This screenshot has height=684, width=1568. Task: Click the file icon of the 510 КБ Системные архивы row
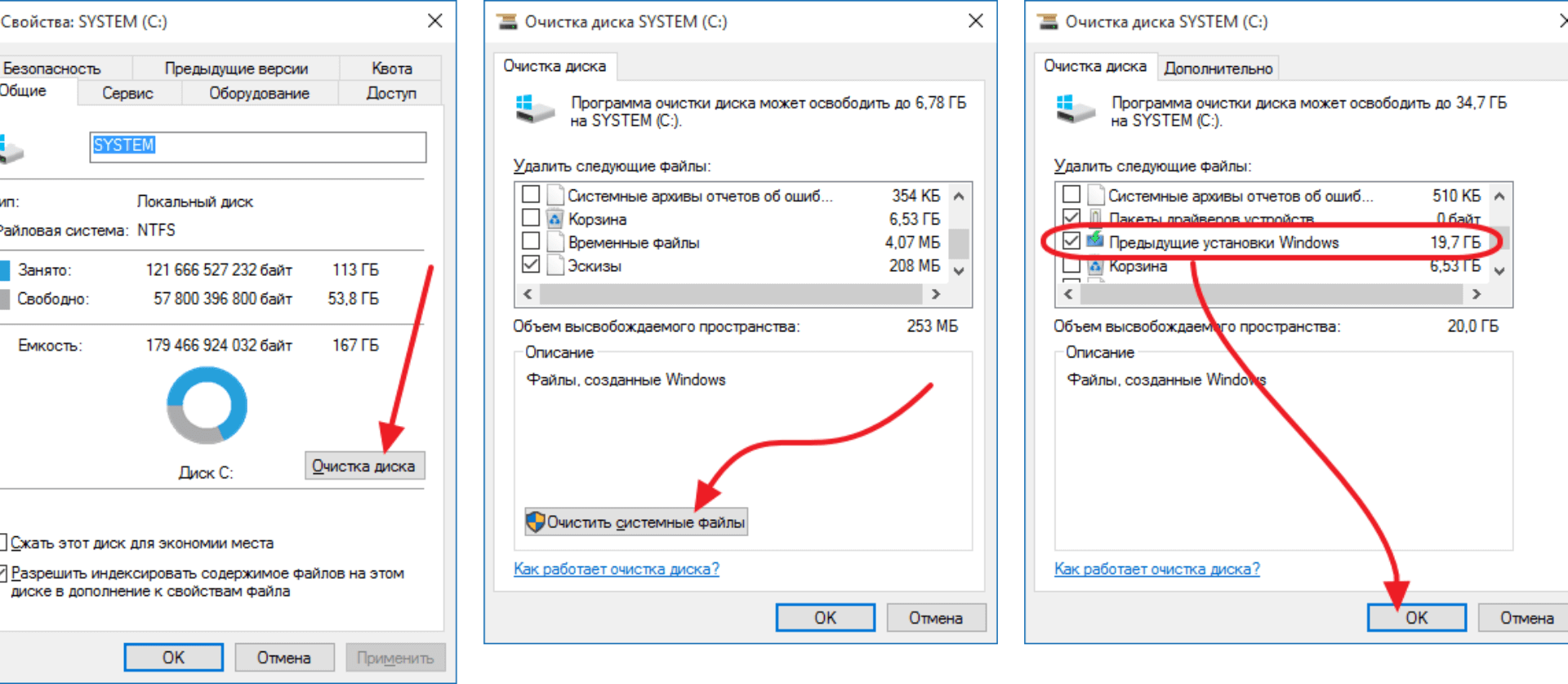coord(1096,195)
